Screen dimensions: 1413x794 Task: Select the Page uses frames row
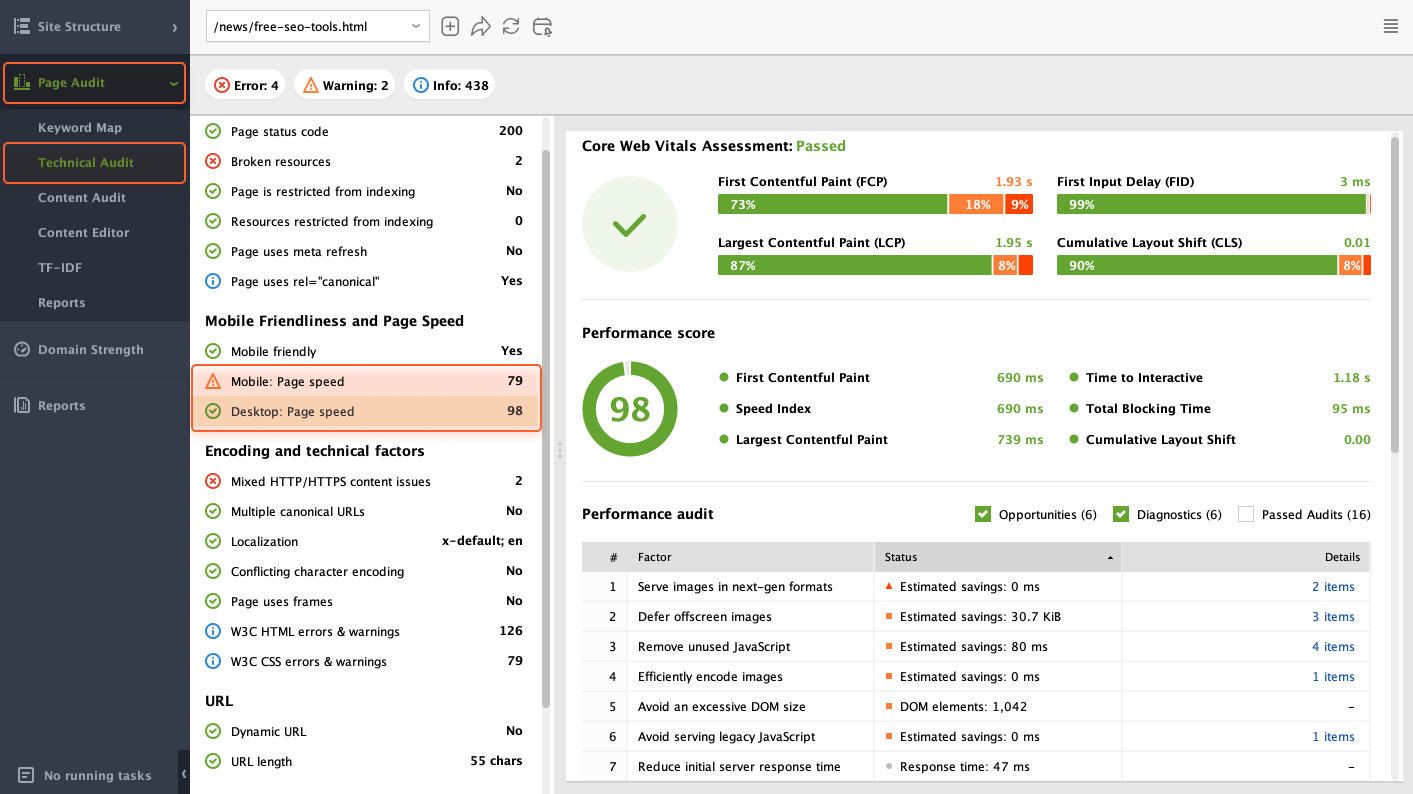coord(366,601)
